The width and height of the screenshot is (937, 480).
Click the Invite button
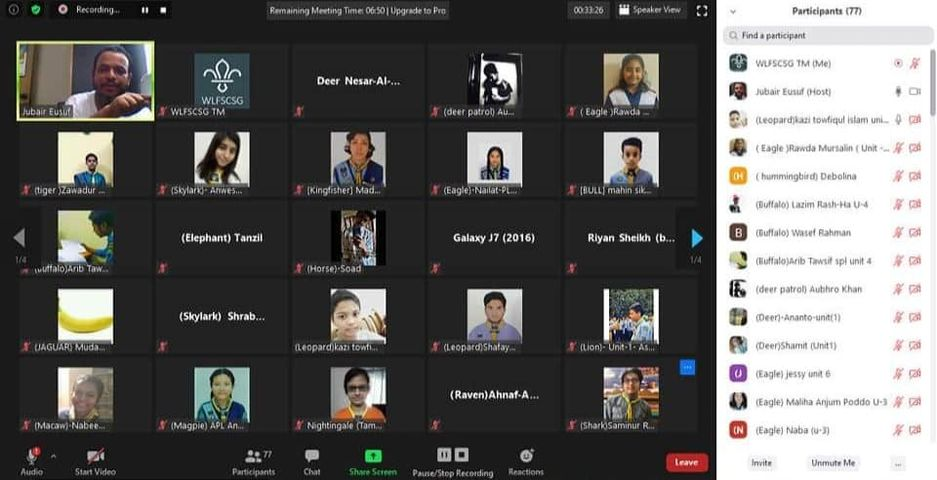click(761, 463)
